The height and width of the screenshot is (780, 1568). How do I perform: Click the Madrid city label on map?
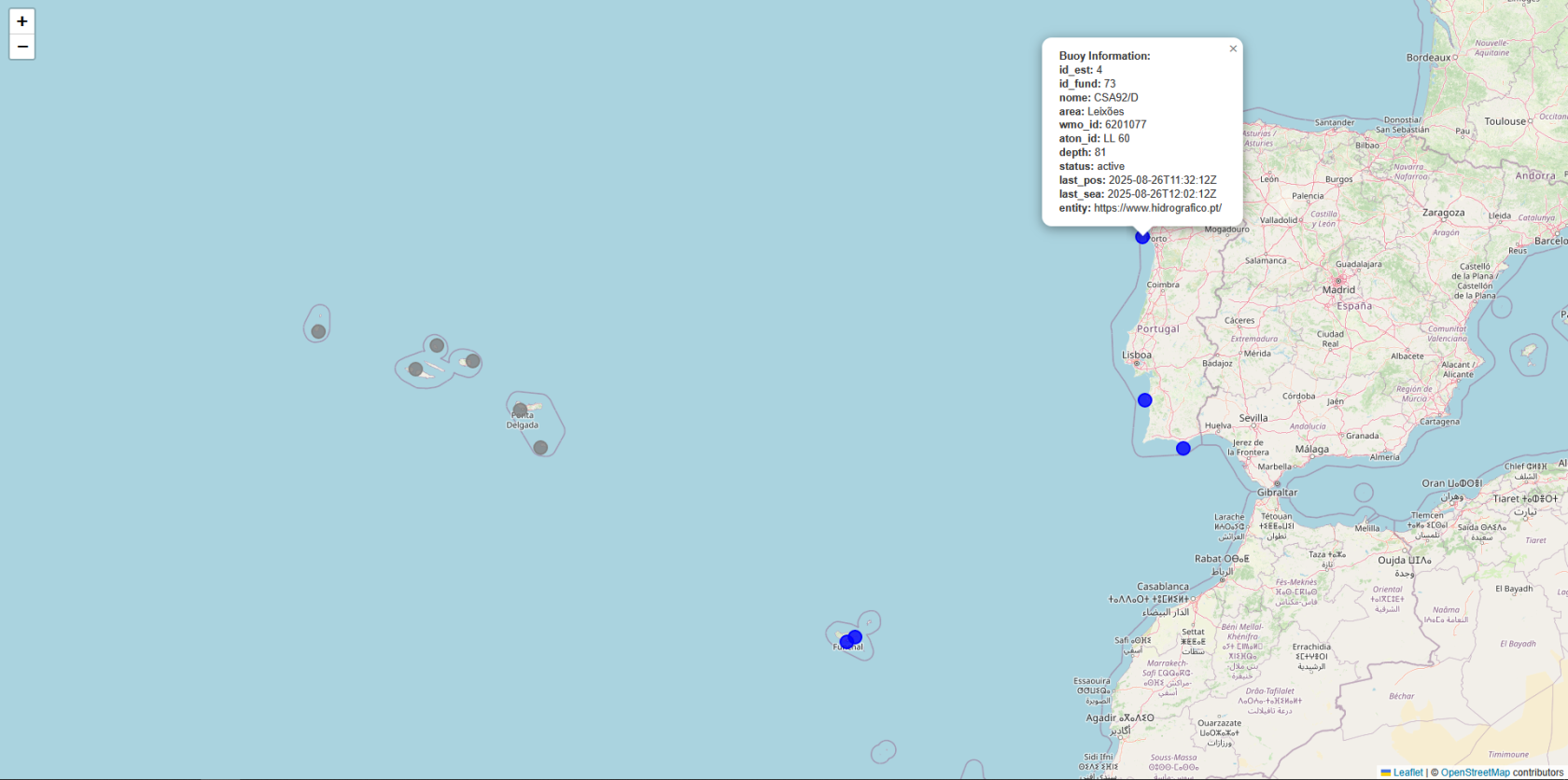1338,289
